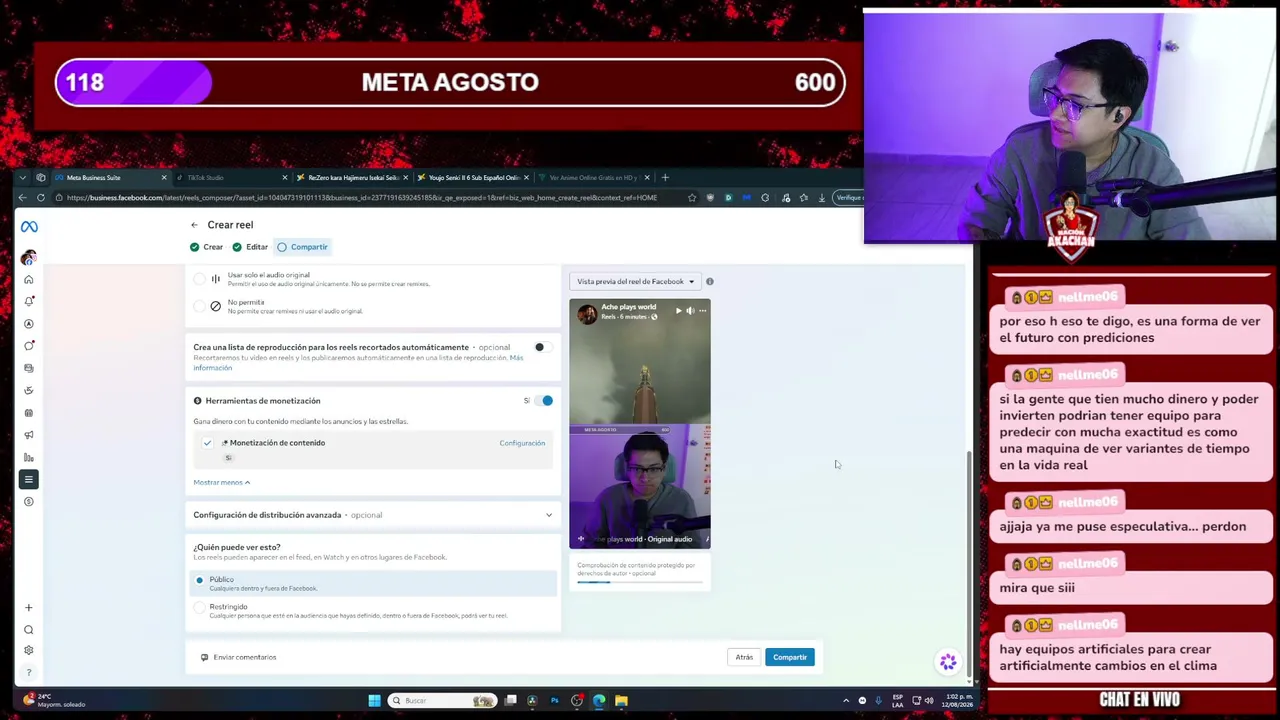Screen dimensions: 1280x720
Task: Open the settings gear in the sidebar
Action: pos(29,651)
